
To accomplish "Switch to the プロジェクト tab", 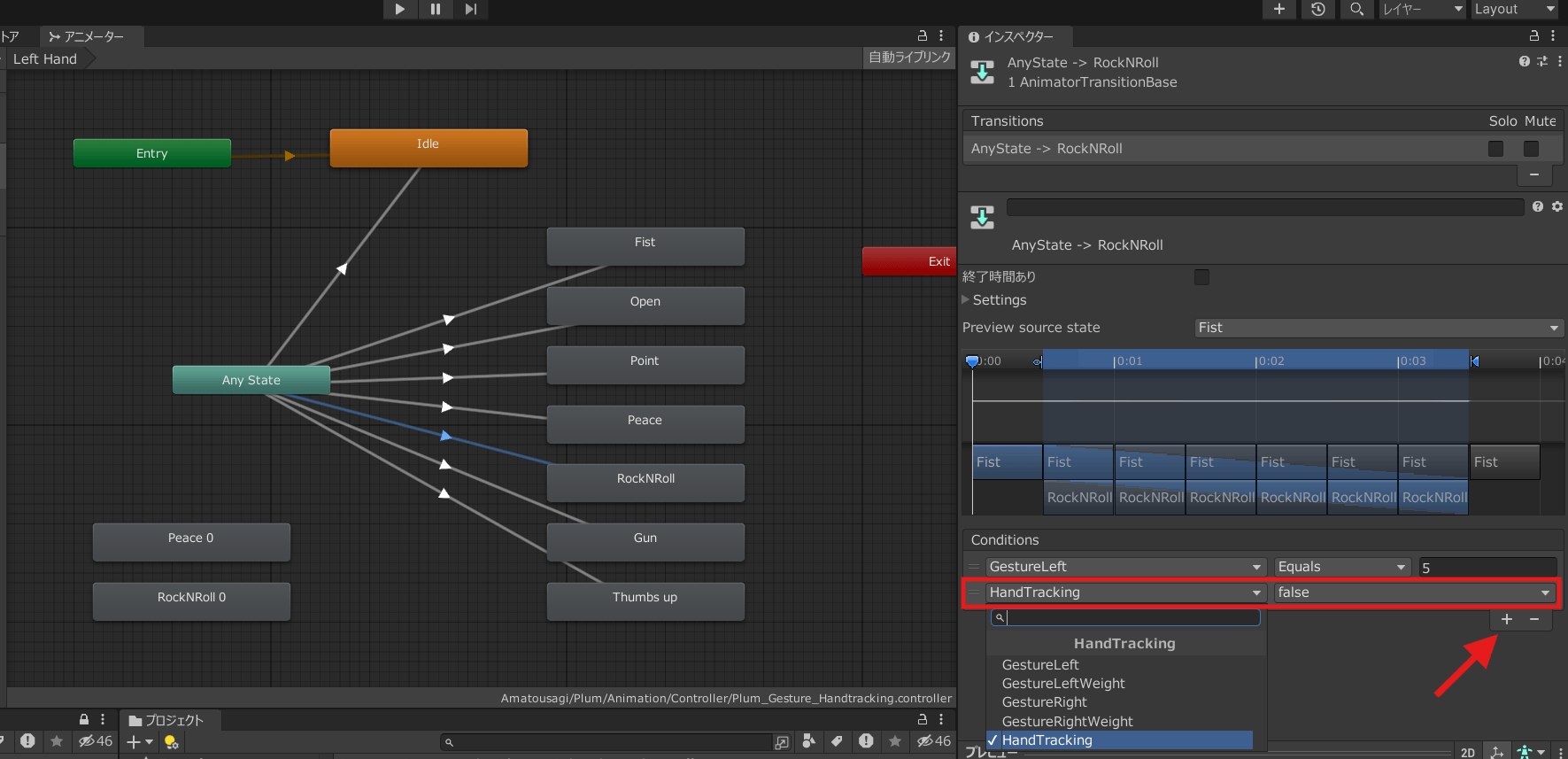I will point(166,720).
